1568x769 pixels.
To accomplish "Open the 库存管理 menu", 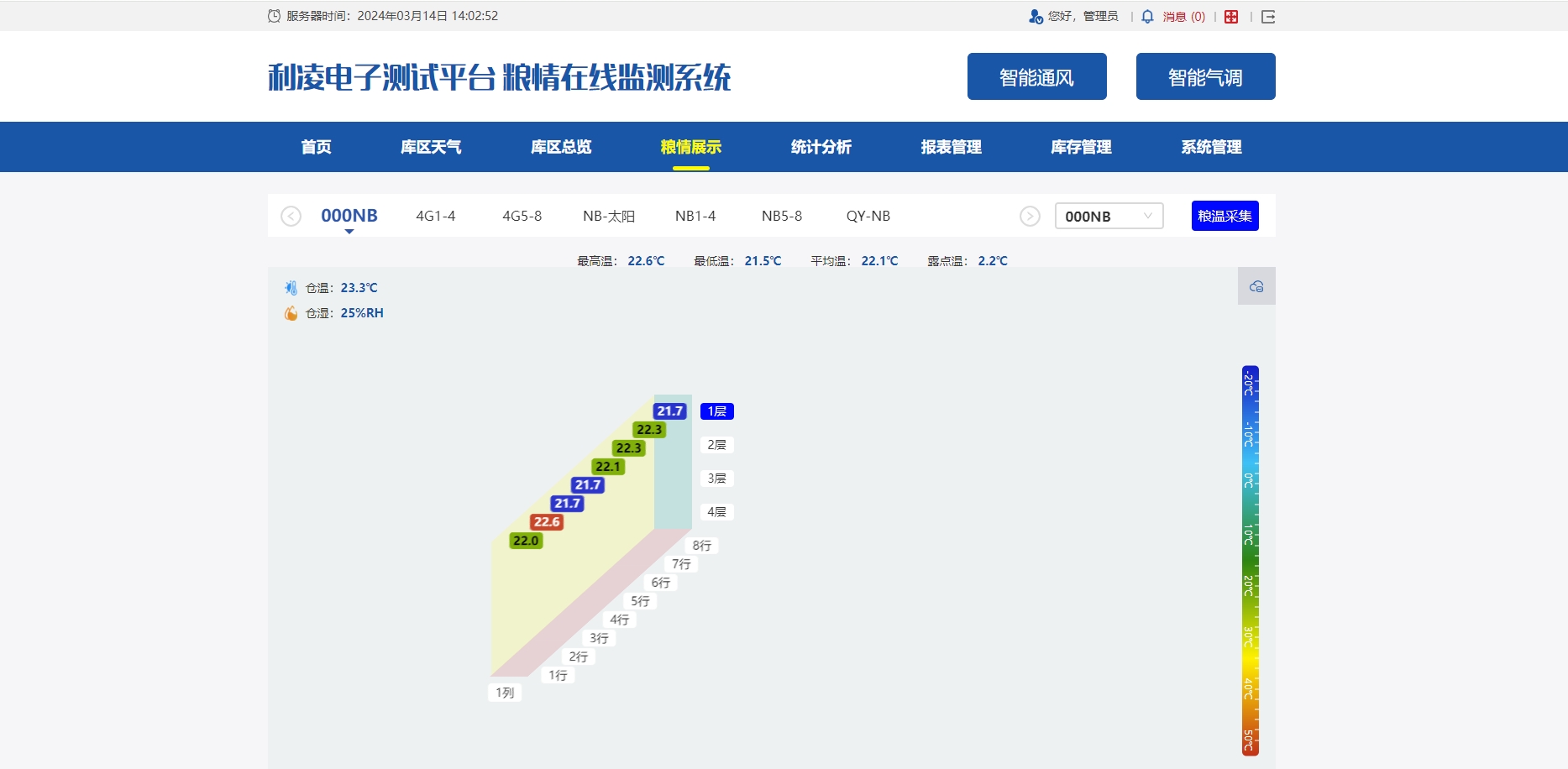I will click(x=1082, y=147).
